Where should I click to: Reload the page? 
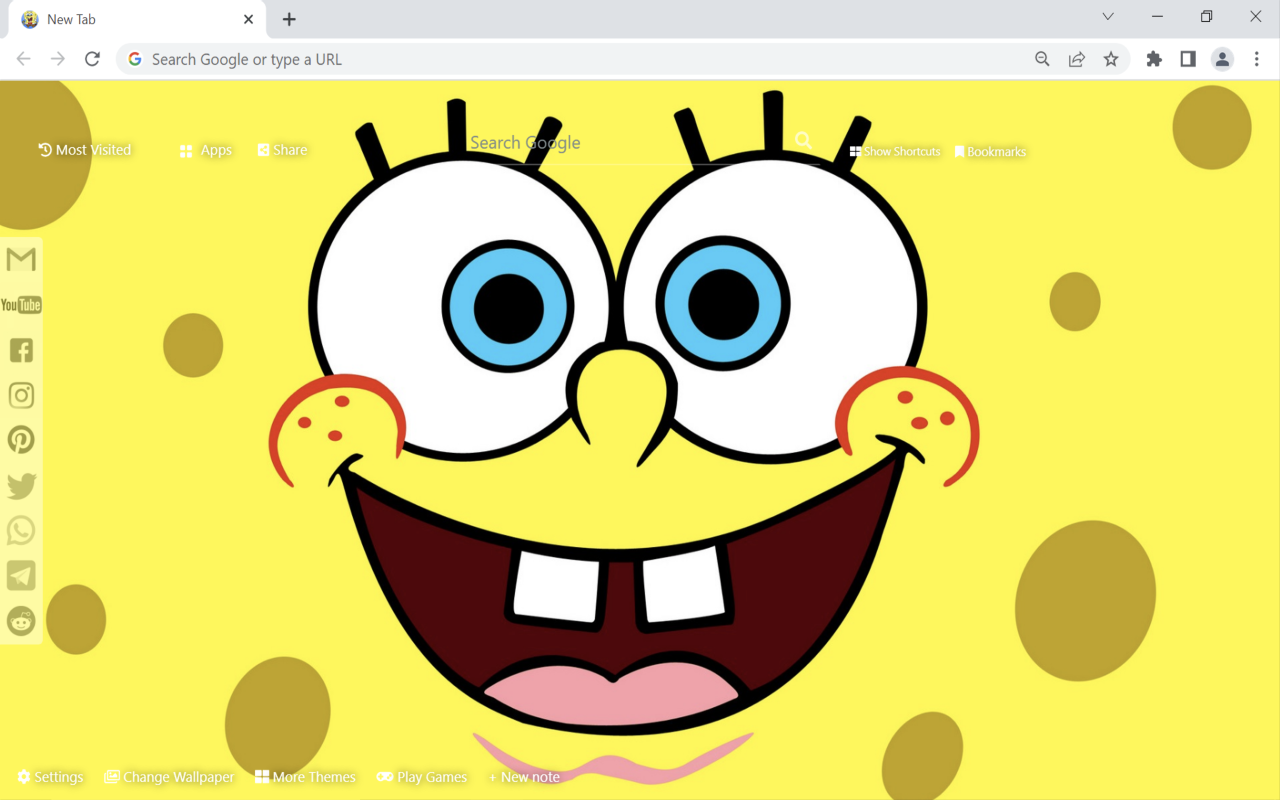point(92,59)
